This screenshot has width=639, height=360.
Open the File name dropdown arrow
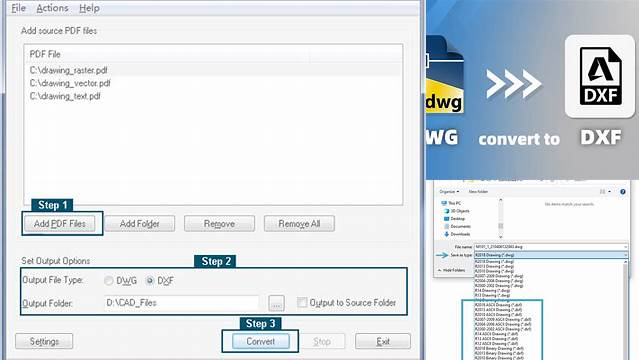pos(625,247)
